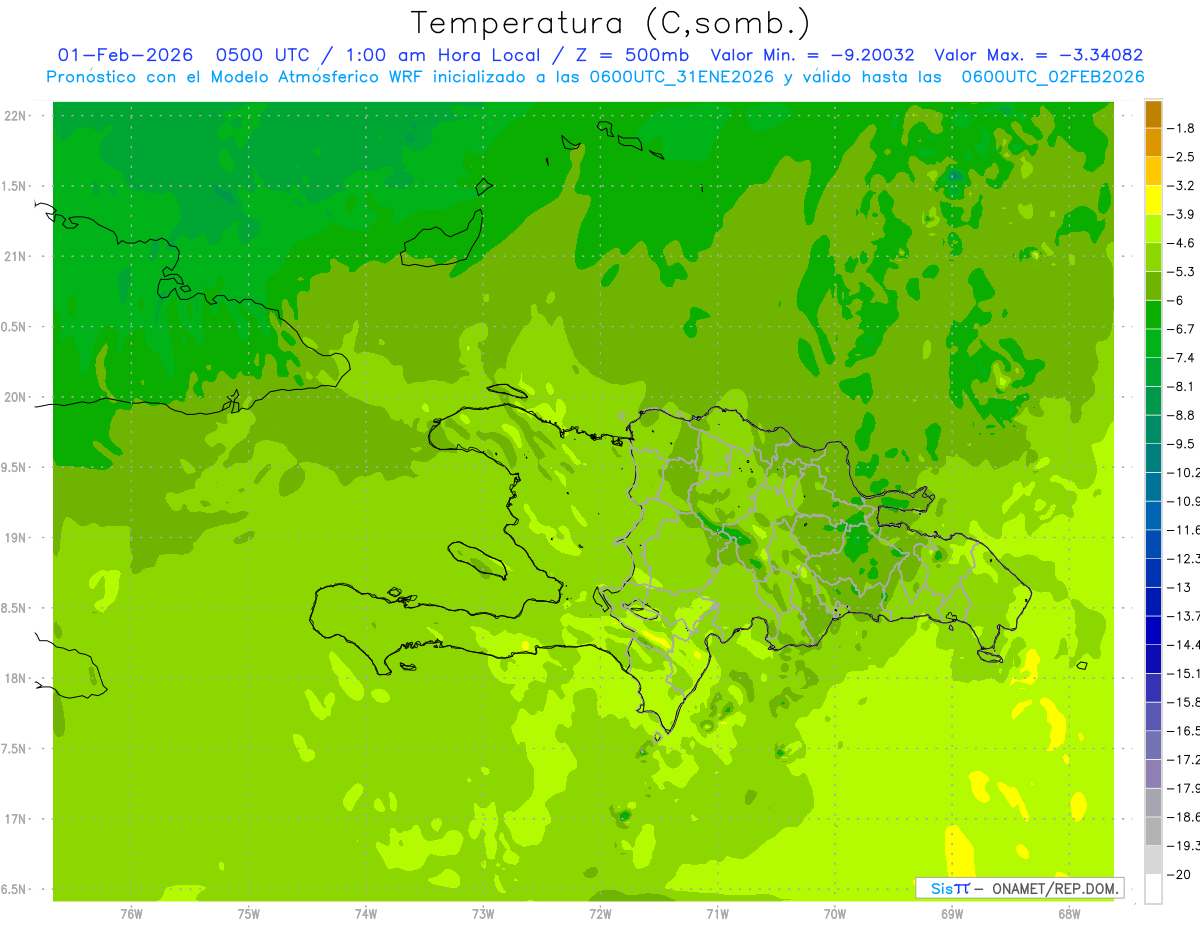Click the "-6" colorbar label

(1176, 300)
